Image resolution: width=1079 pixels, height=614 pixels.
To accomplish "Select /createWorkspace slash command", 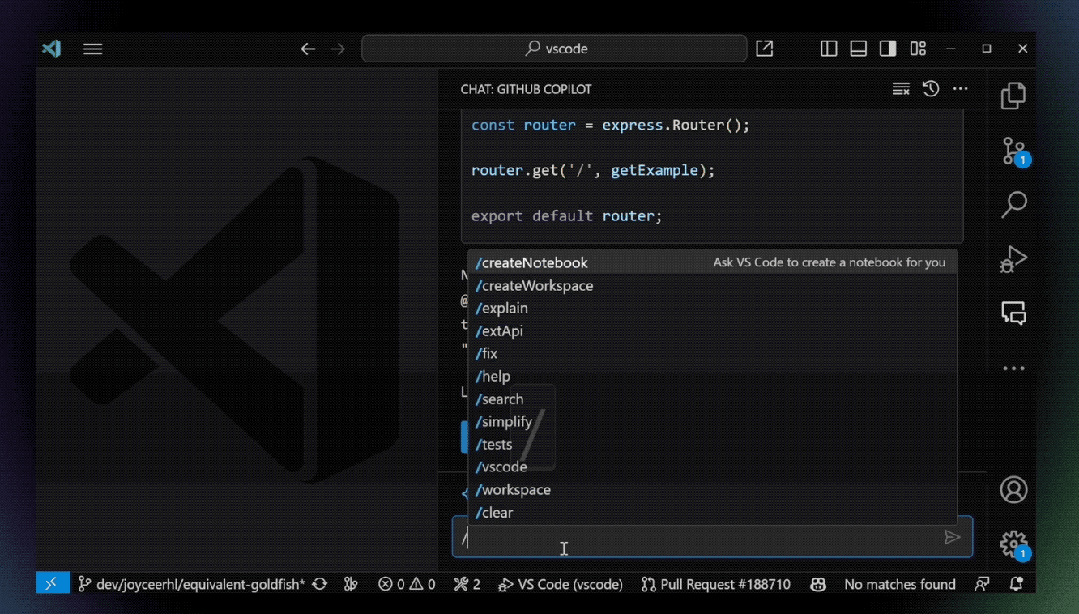I will (712, 285).
